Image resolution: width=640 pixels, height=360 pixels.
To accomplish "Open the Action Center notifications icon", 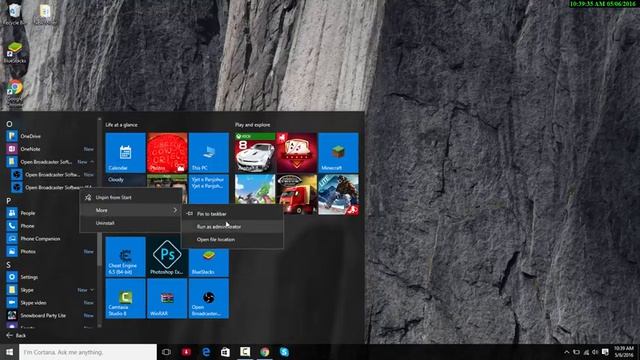I will tap(605, 352).
